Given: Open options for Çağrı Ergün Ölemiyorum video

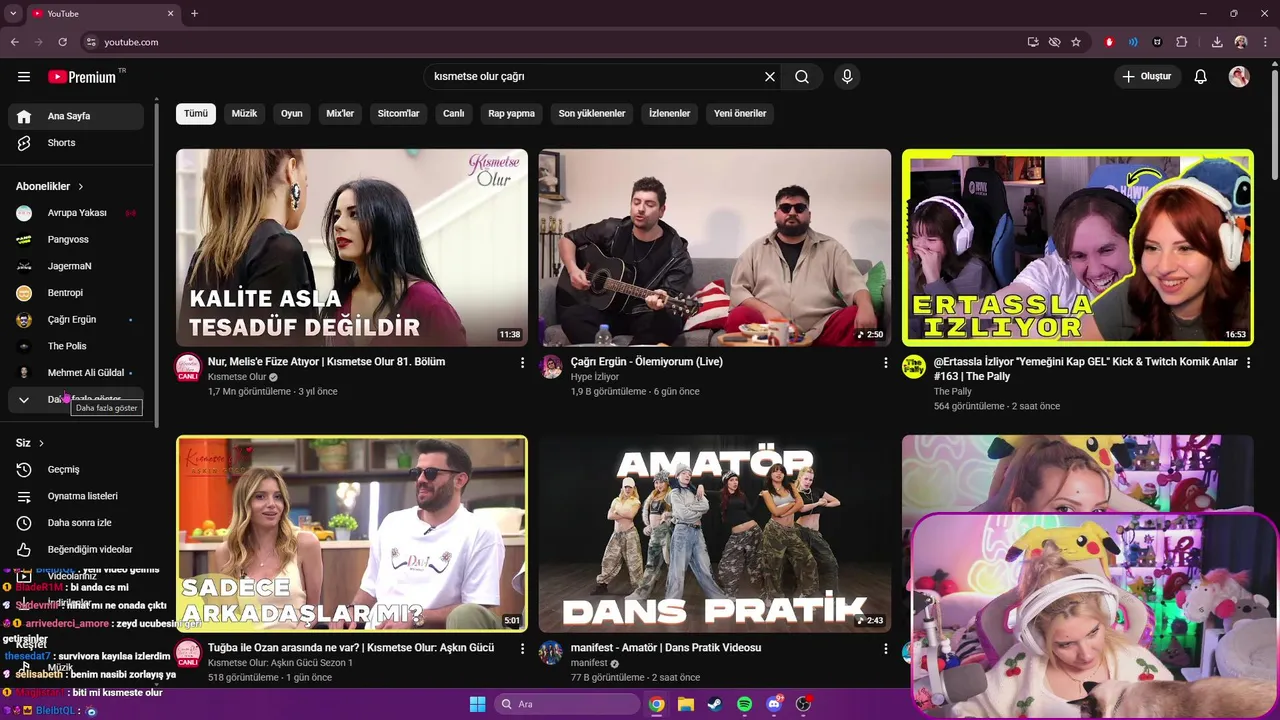Looking at the screenshot, I should (x=885, y=363).
